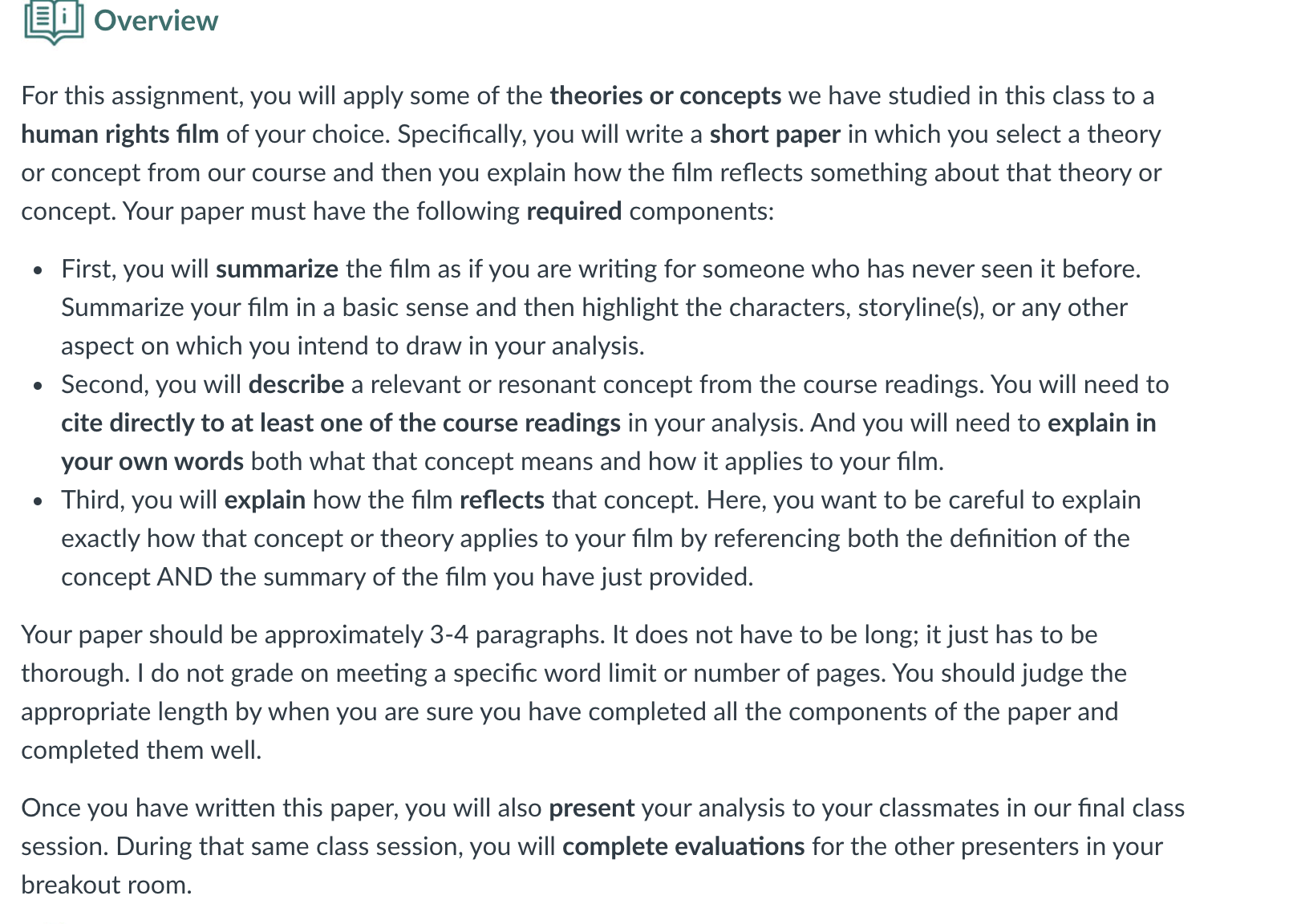
Task: Click the first bullet point marker
Action: coord(38,270)
